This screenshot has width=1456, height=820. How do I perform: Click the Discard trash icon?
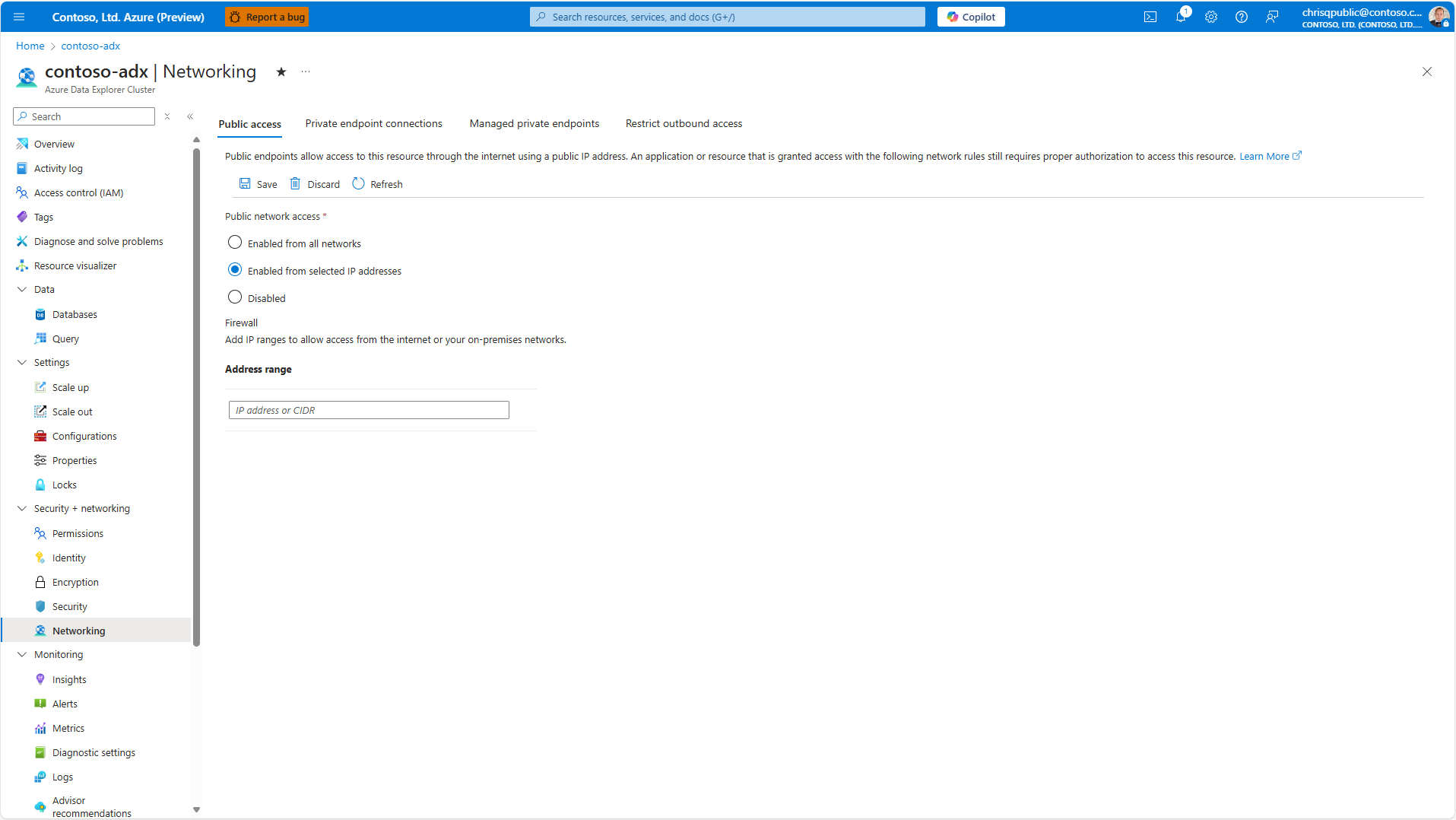pos(296,184)
